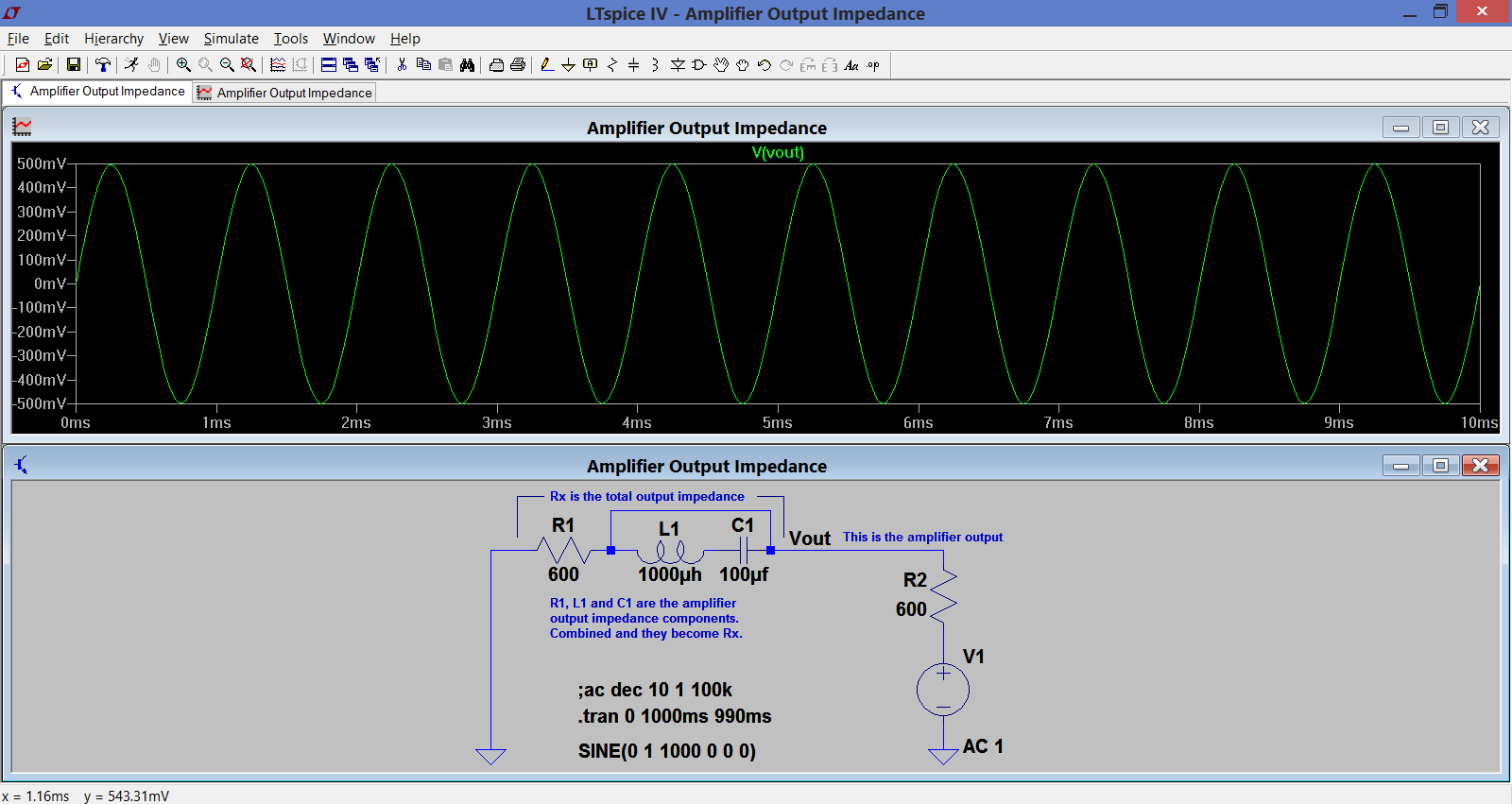
Task: Select the R1 resistor symbol
Action: [563, 550]
